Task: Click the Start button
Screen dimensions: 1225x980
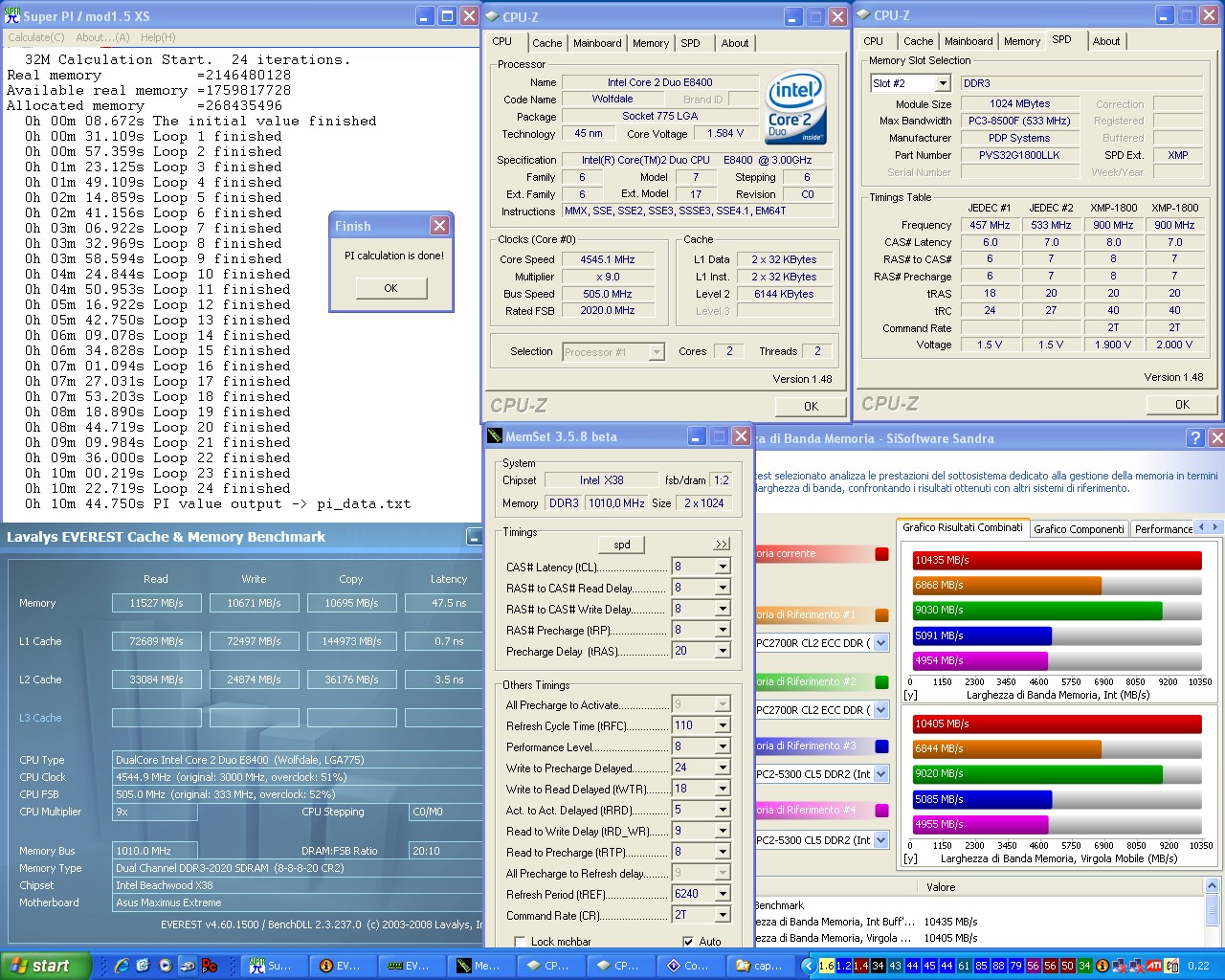Action: click(x=46, y=966)
